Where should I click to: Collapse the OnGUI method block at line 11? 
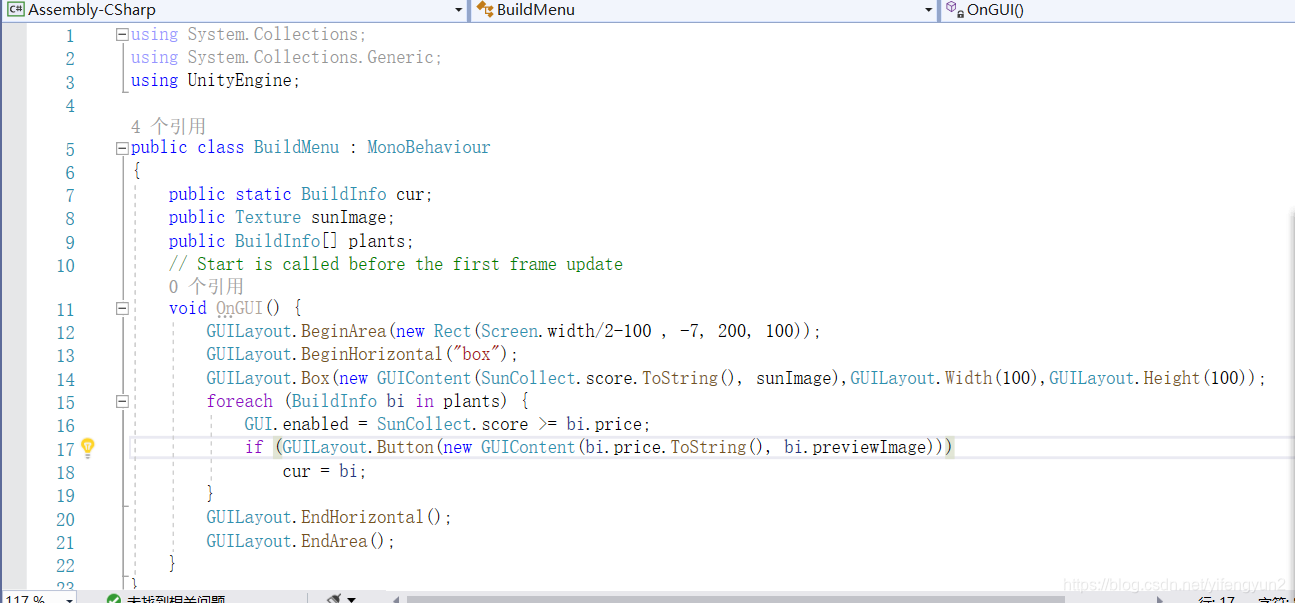[122, 308]
